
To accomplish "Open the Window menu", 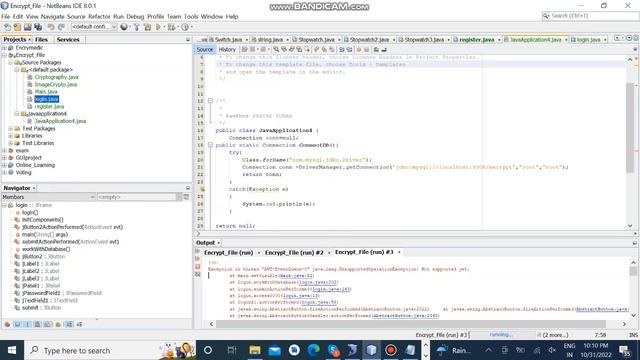I will click(x=212, y=16).
